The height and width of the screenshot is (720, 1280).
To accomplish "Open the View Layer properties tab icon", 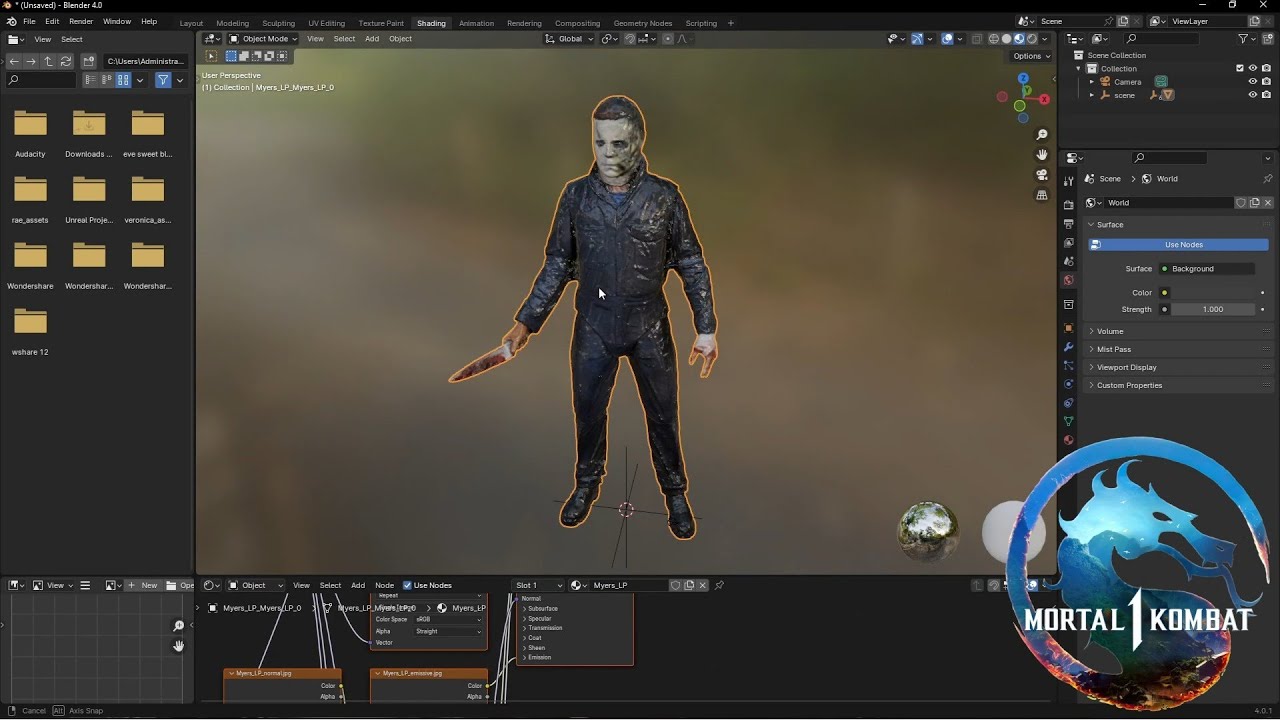I will pyautogui.click(x=1069, y=241).
